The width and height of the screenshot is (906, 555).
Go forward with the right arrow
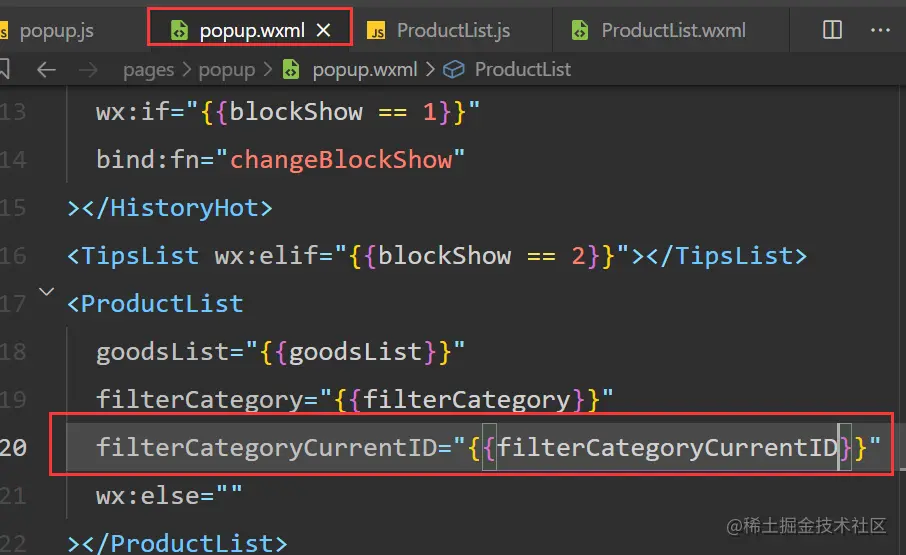88,70
